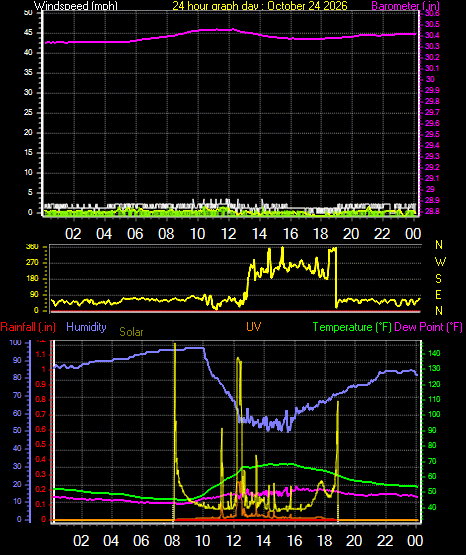Click hour '06' under the windspeed graph
The width and height of the screenshot is (466, 555).
(135, 234)
